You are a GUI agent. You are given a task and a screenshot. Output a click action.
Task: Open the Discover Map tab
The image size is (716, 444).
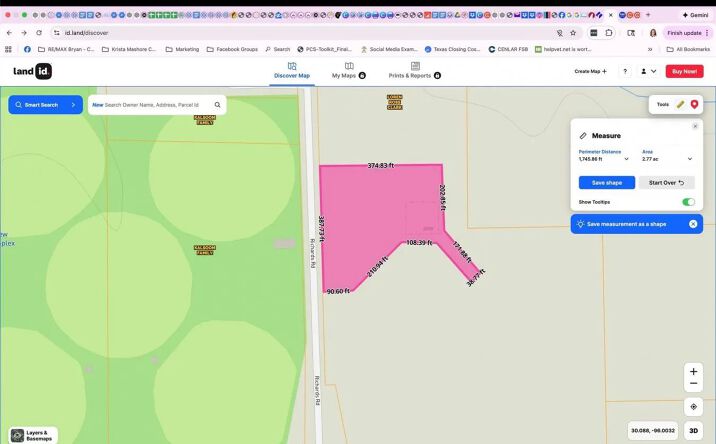click(x=292, y=71)
